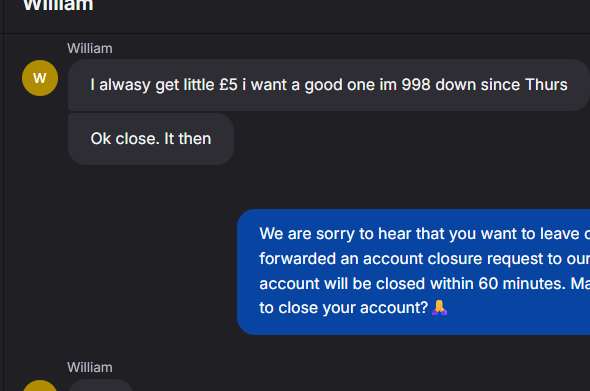This screenshot has width=590, height=391.
Task: Click the praying hands emoji
Action: click(439, 307)
